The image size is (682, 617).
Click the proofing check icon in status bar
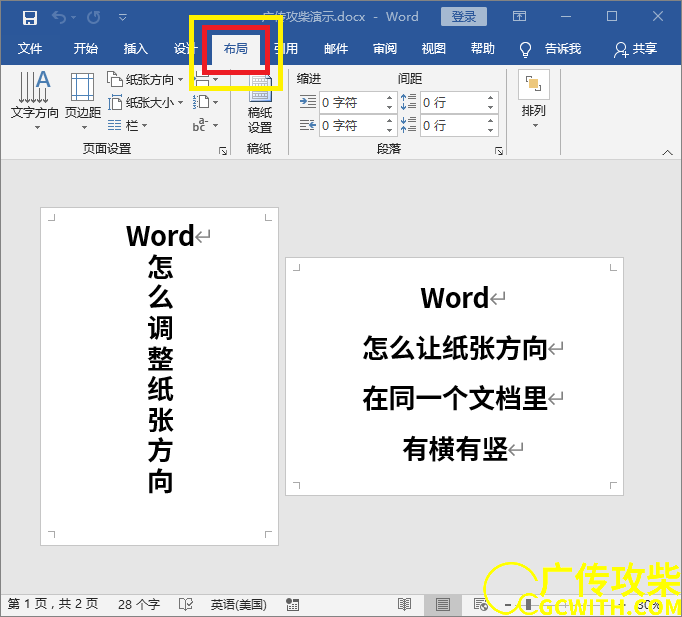186,604
